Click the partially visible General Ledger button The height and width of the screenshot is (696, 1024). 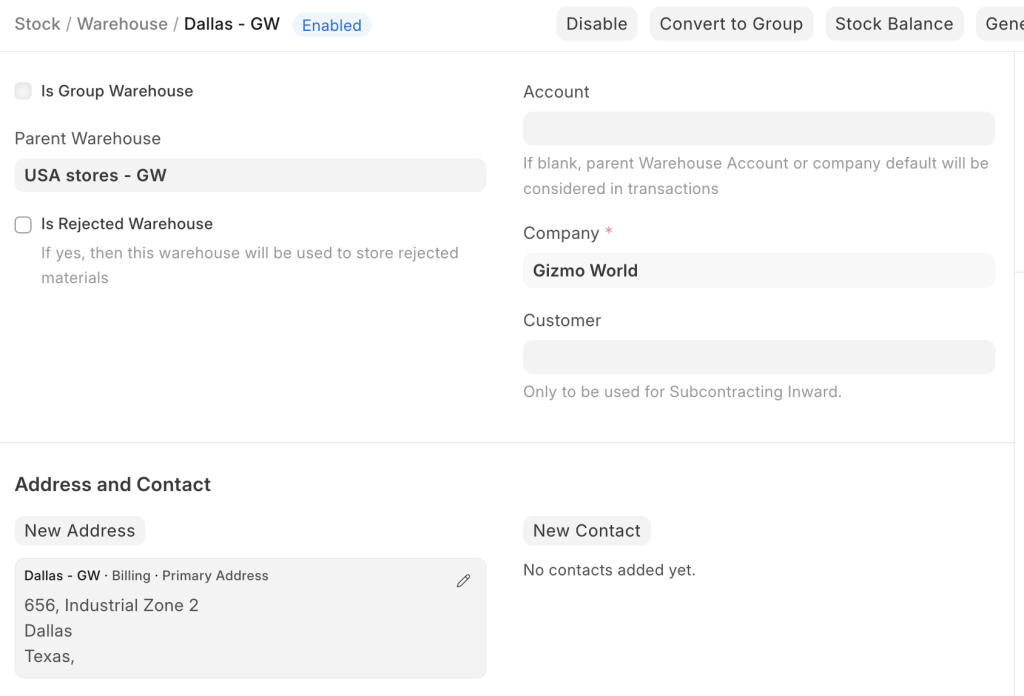point(1002,24)
